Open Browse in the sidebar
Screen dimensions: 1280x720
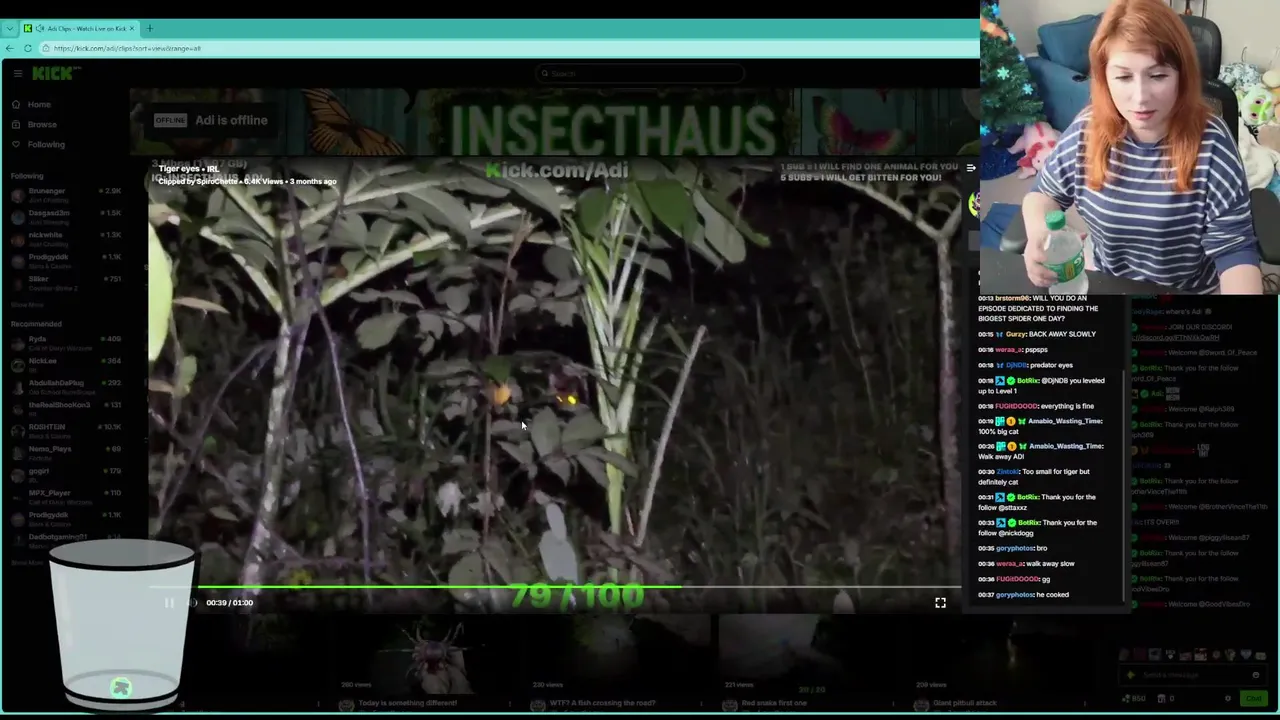[42, 124]
